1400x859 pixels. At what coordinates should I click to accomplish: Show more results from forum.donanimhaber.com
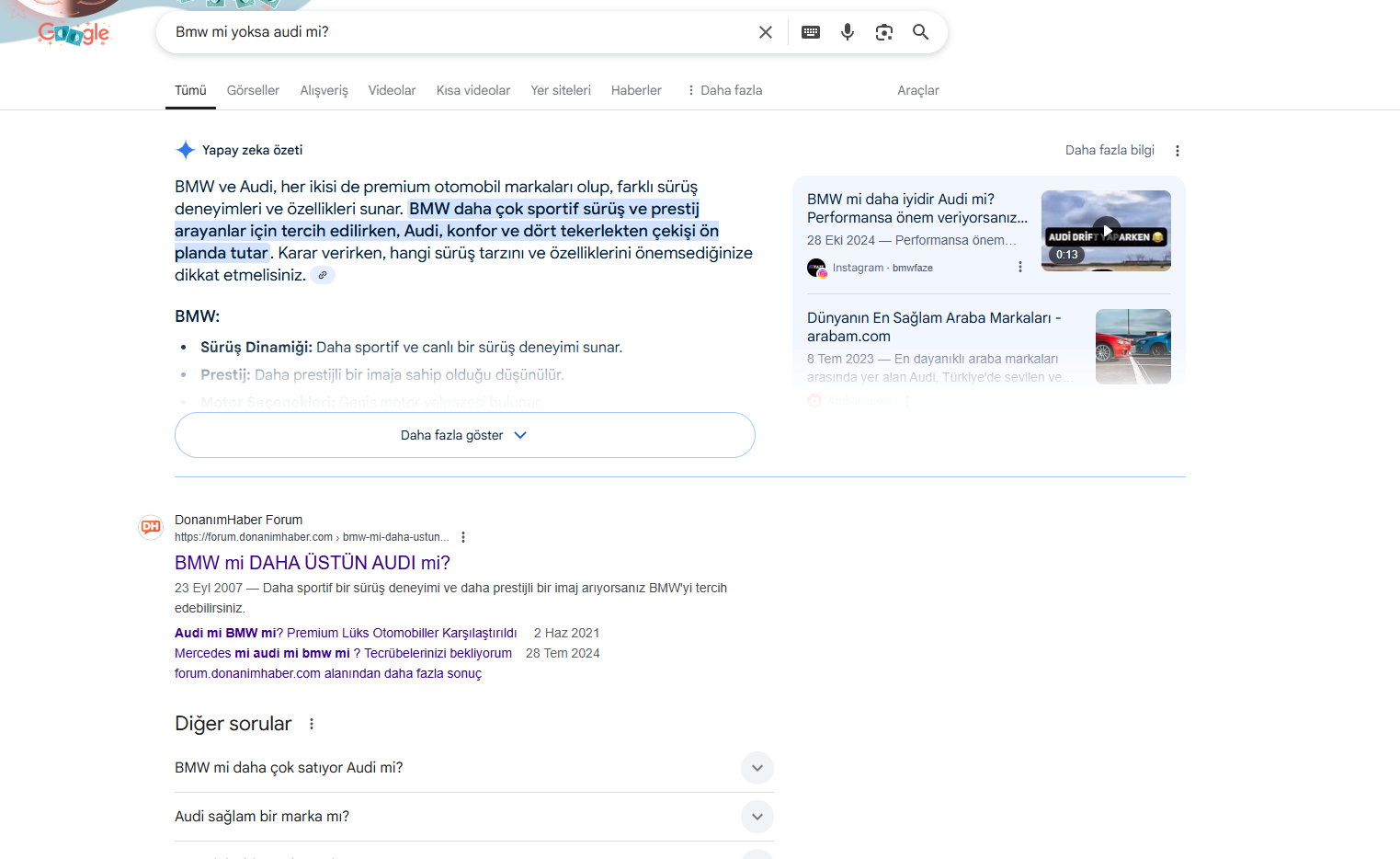click(x=328, y=673)
